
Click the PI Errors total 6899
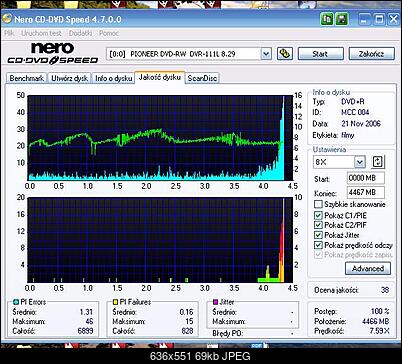(85, 331)
